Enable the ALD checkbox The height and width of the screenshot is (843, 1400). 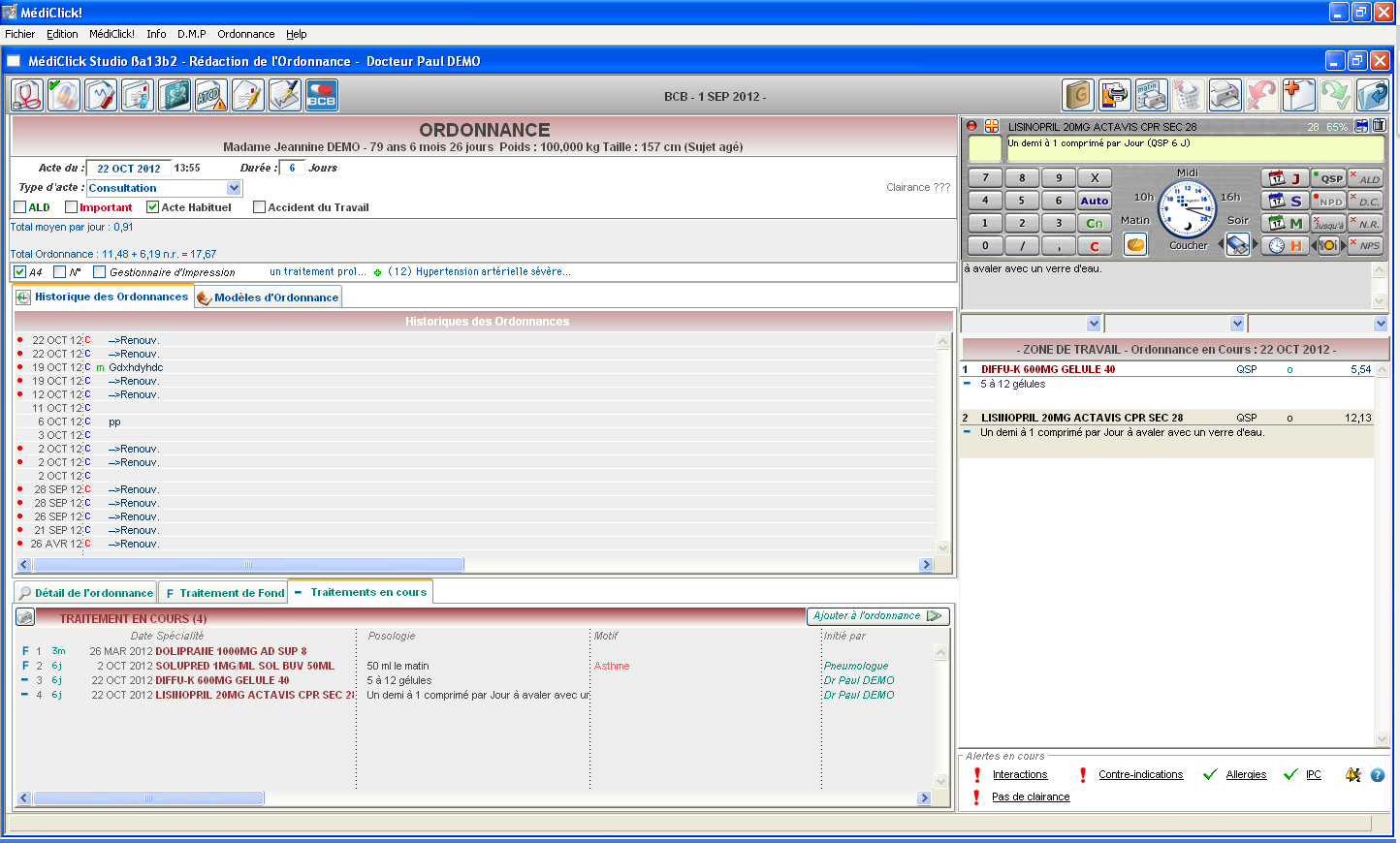[x=20, y=207]
